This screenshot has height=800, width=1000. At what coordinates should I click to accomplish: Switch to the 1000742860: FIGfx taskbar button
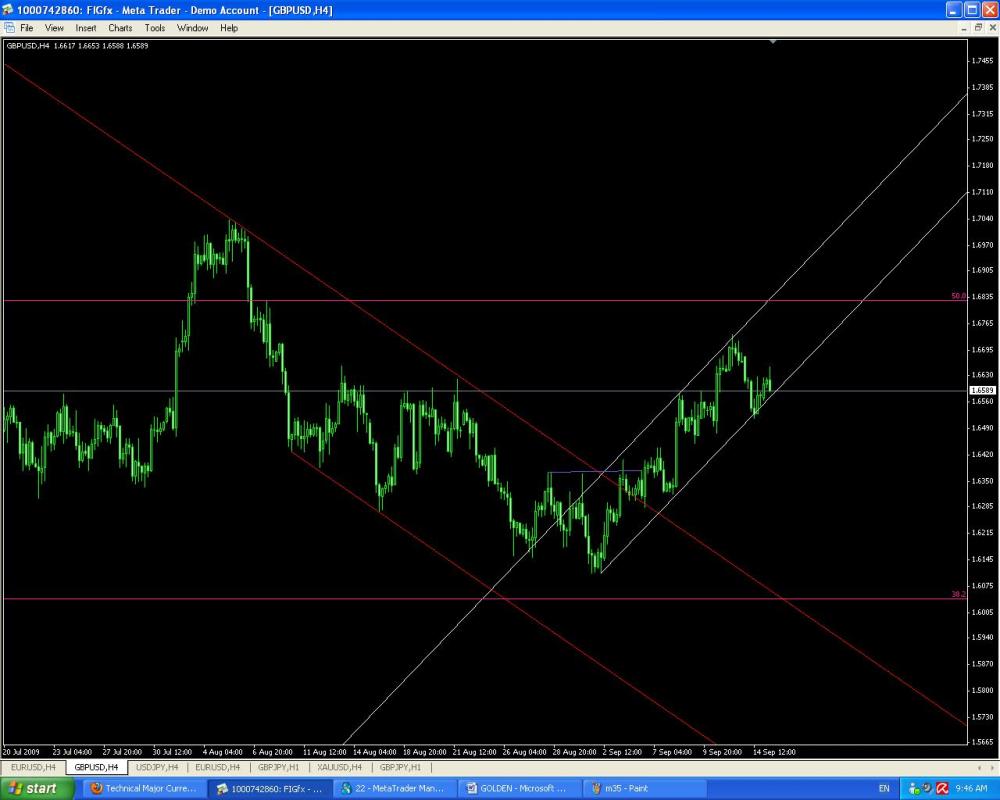point(271,789)
